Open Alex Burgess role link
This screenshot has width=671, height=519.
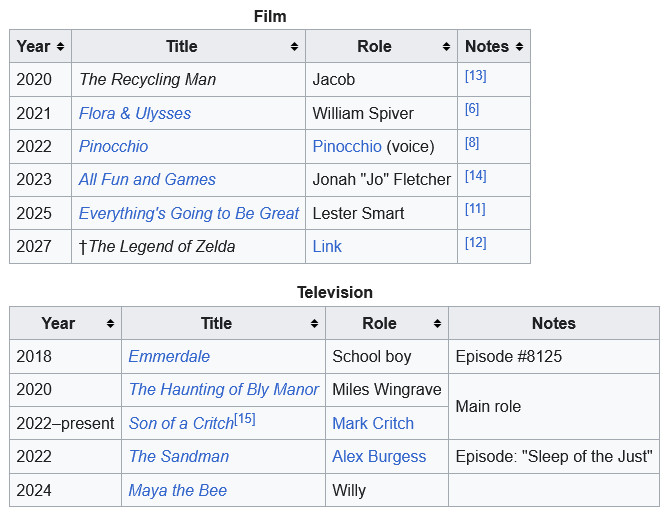tap(379, 457)
